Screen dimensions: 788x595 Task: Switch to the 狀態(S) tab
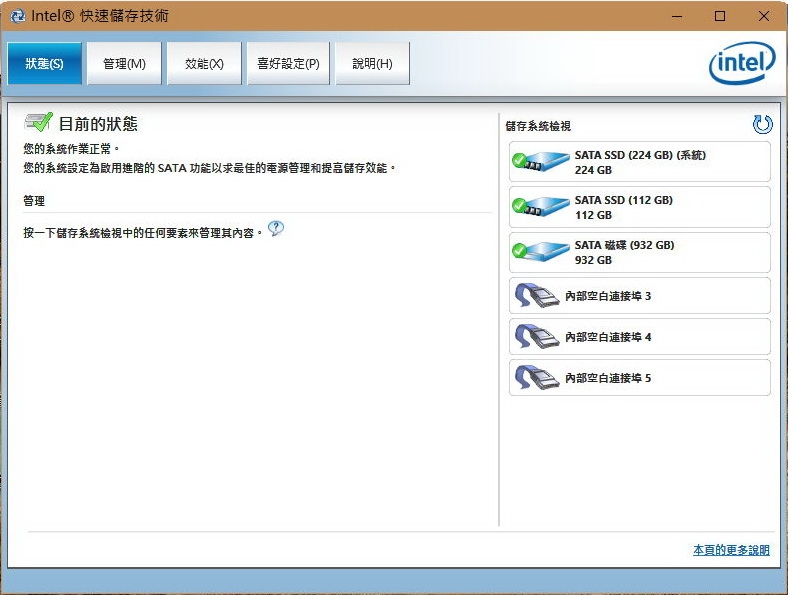tap(45, 63)
